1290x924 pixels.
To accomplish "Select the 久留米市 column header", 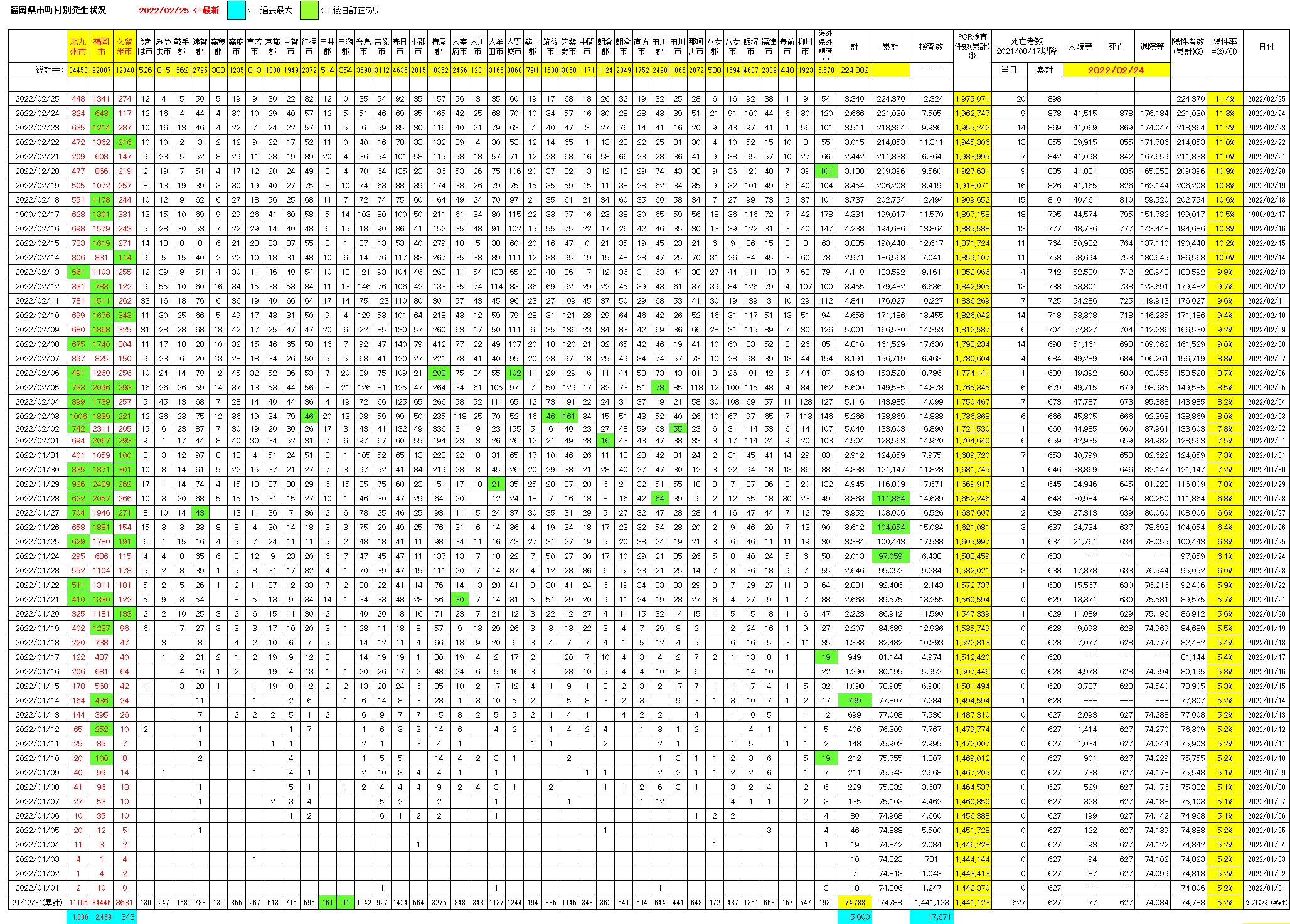I will (125, 46).
